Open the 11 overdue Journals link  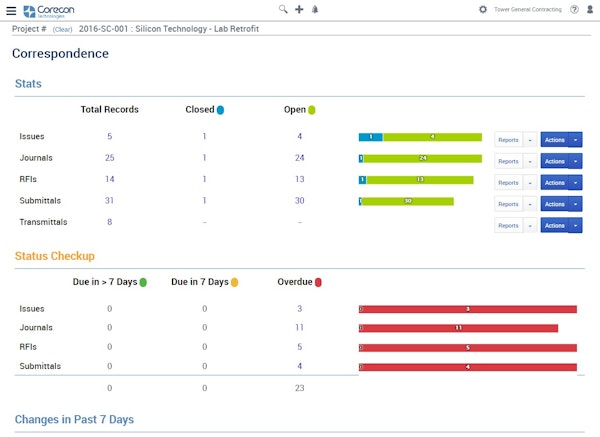point(299,328)
